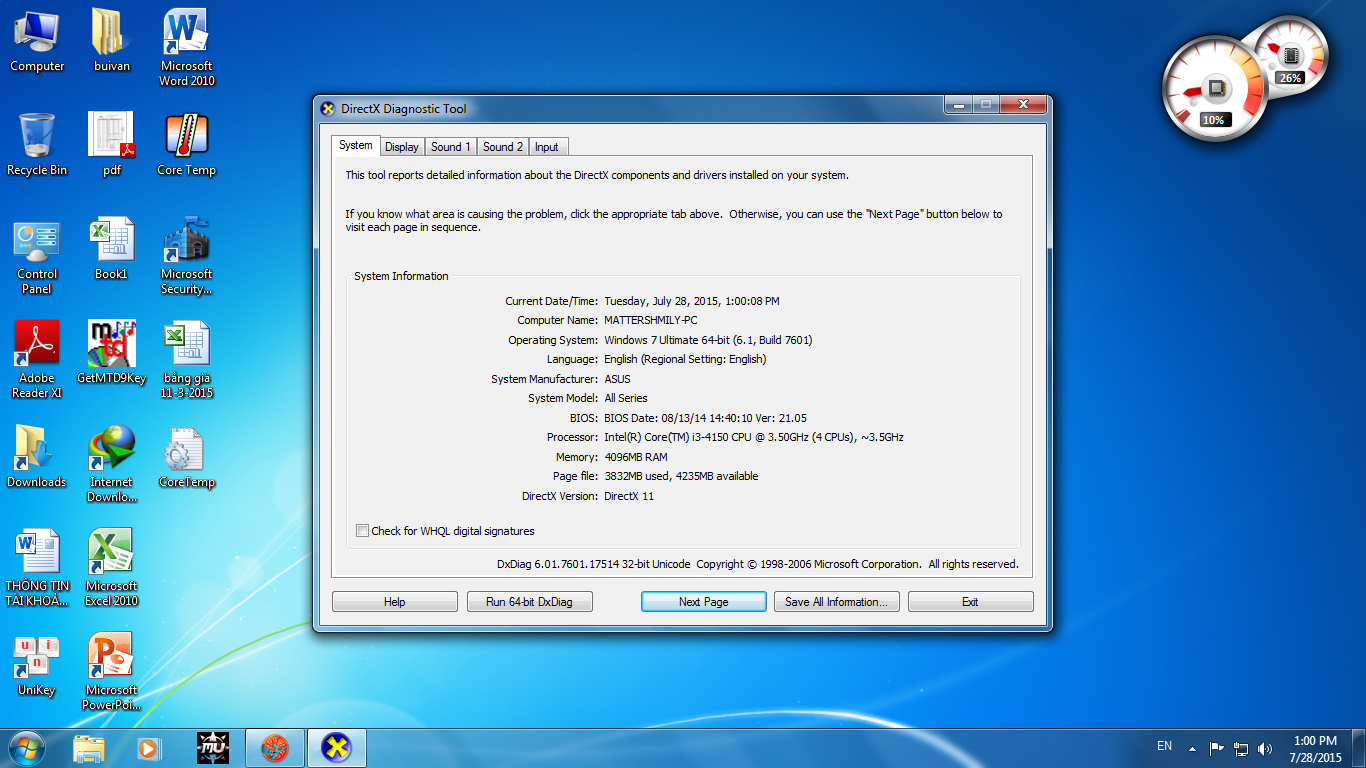Click the volume speaker tray icon
Screen dimensions: 1366x768
click(x=1265, y=748)
